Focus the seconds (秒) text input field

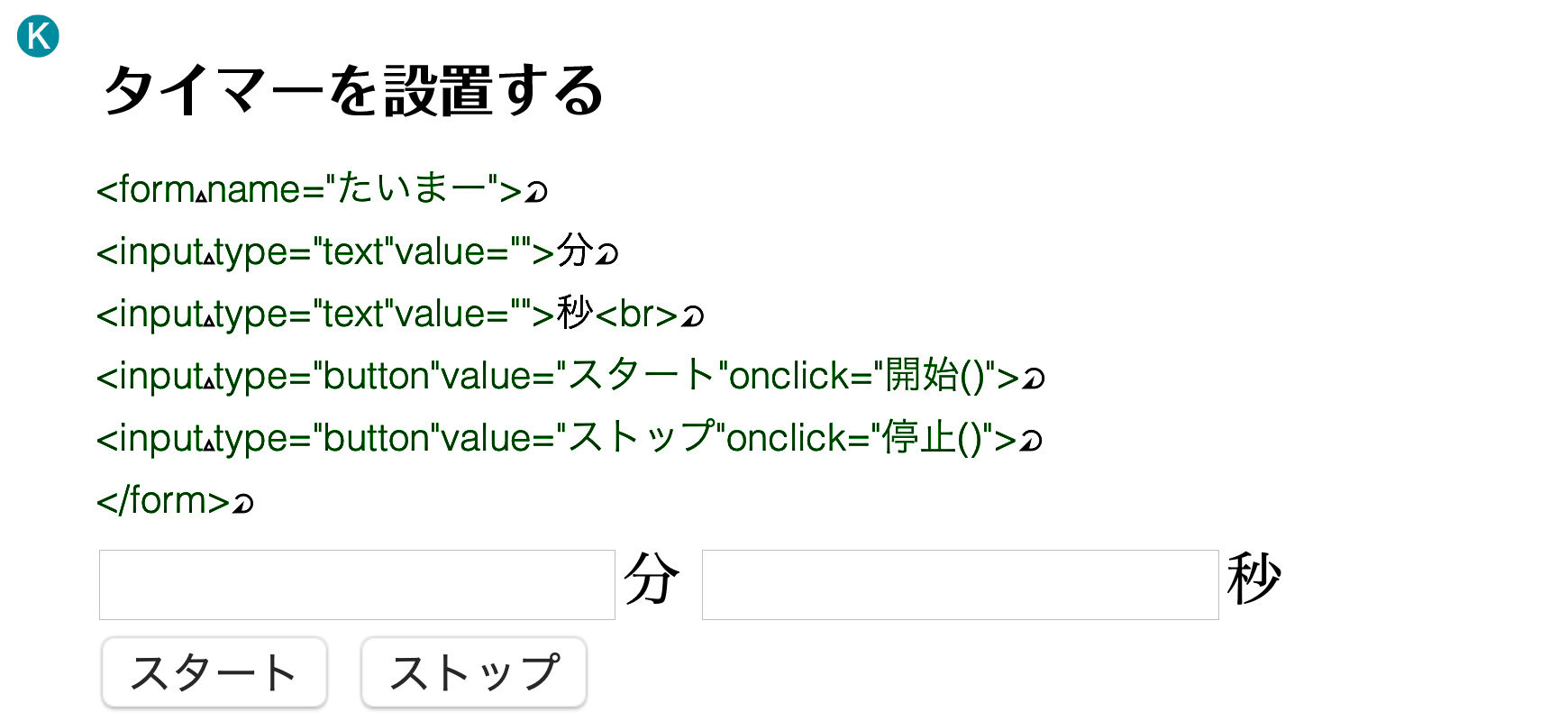[961, 585]
